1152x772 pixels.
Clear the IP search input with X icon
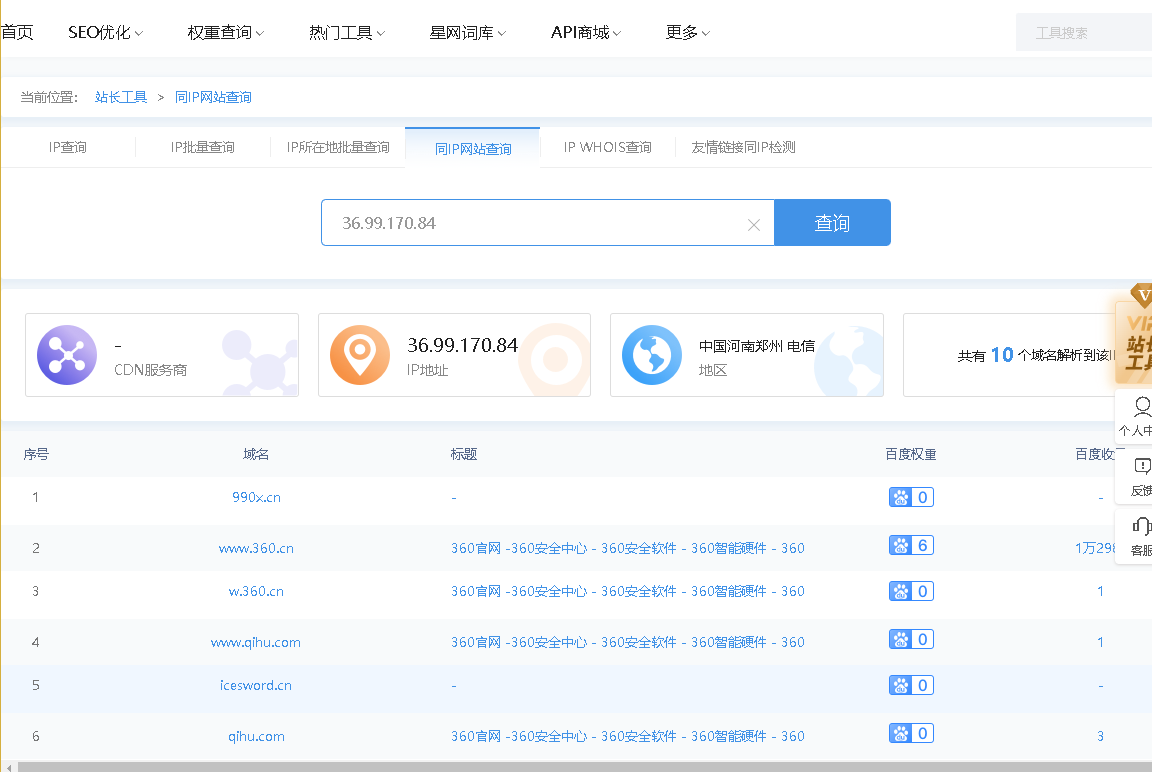click(753, 225)
